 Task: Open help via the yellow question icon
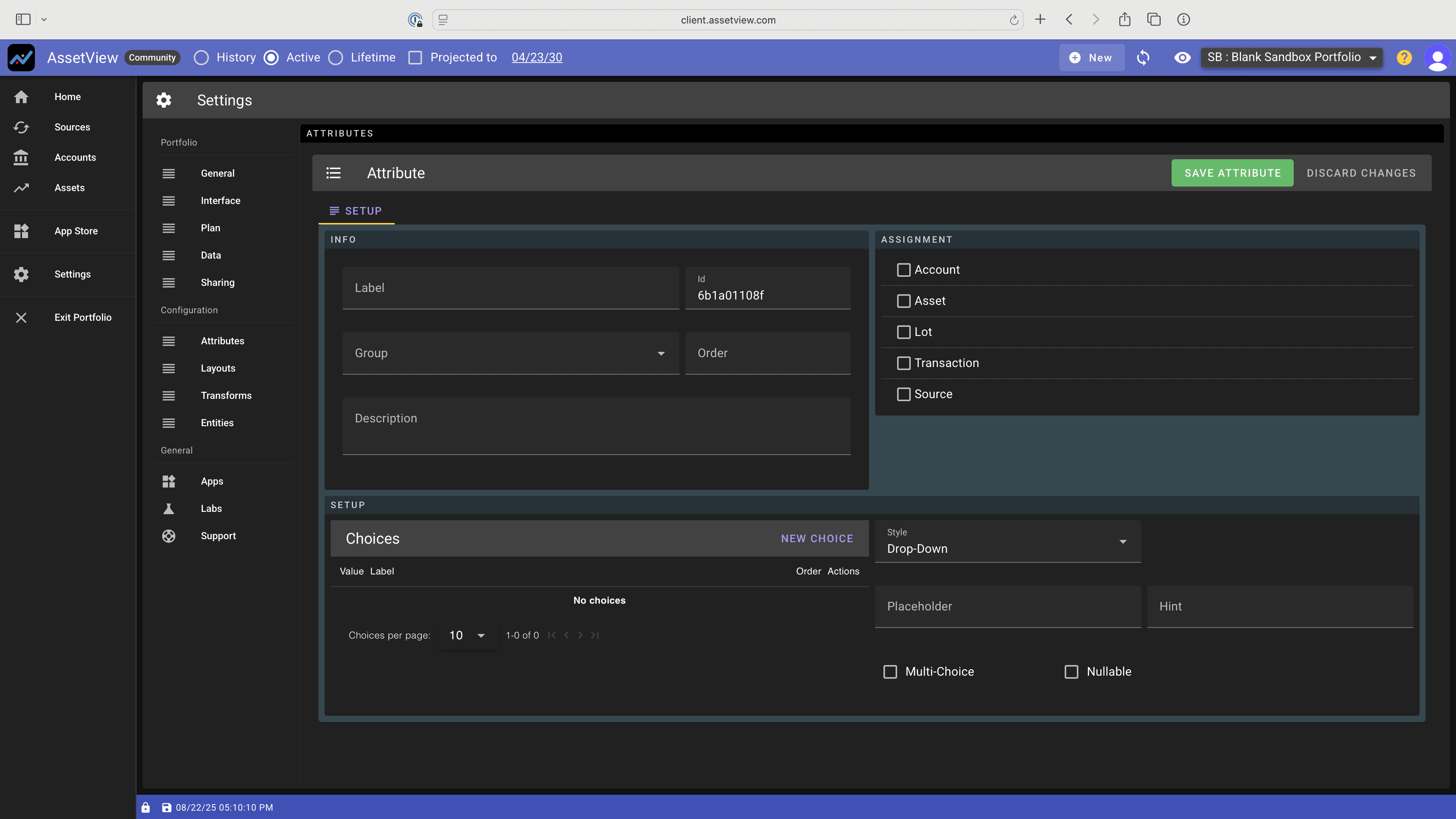(1404, 58)
